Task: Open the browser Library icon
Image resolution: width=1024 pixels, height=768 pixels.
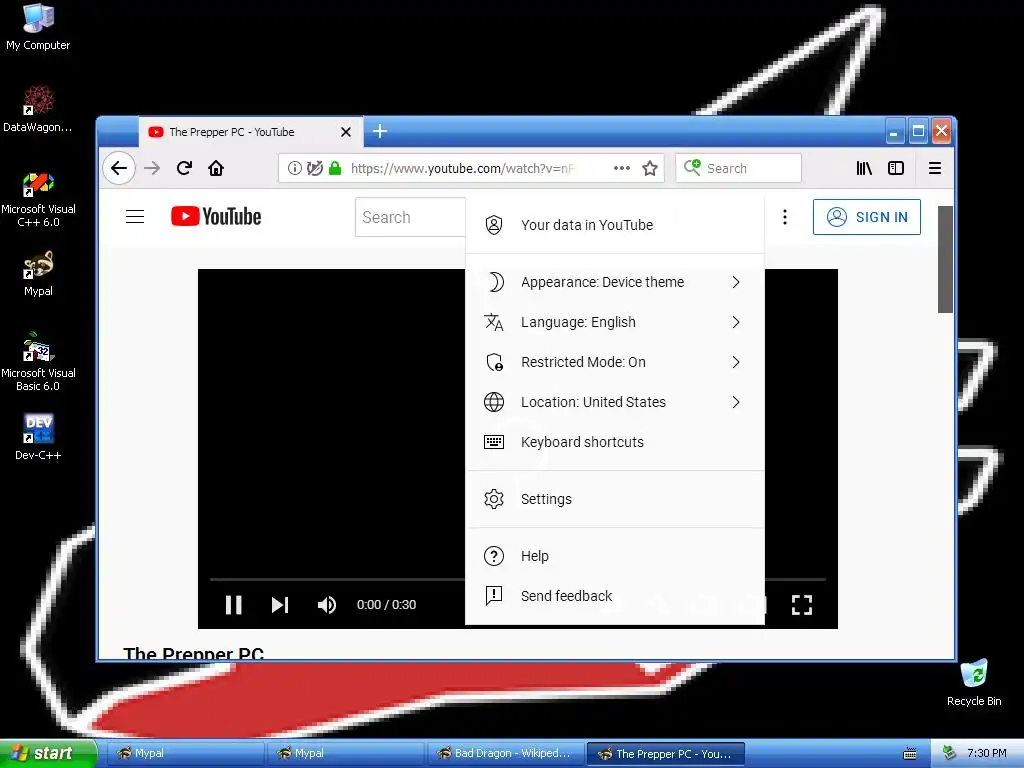Action: pos(864,168)
